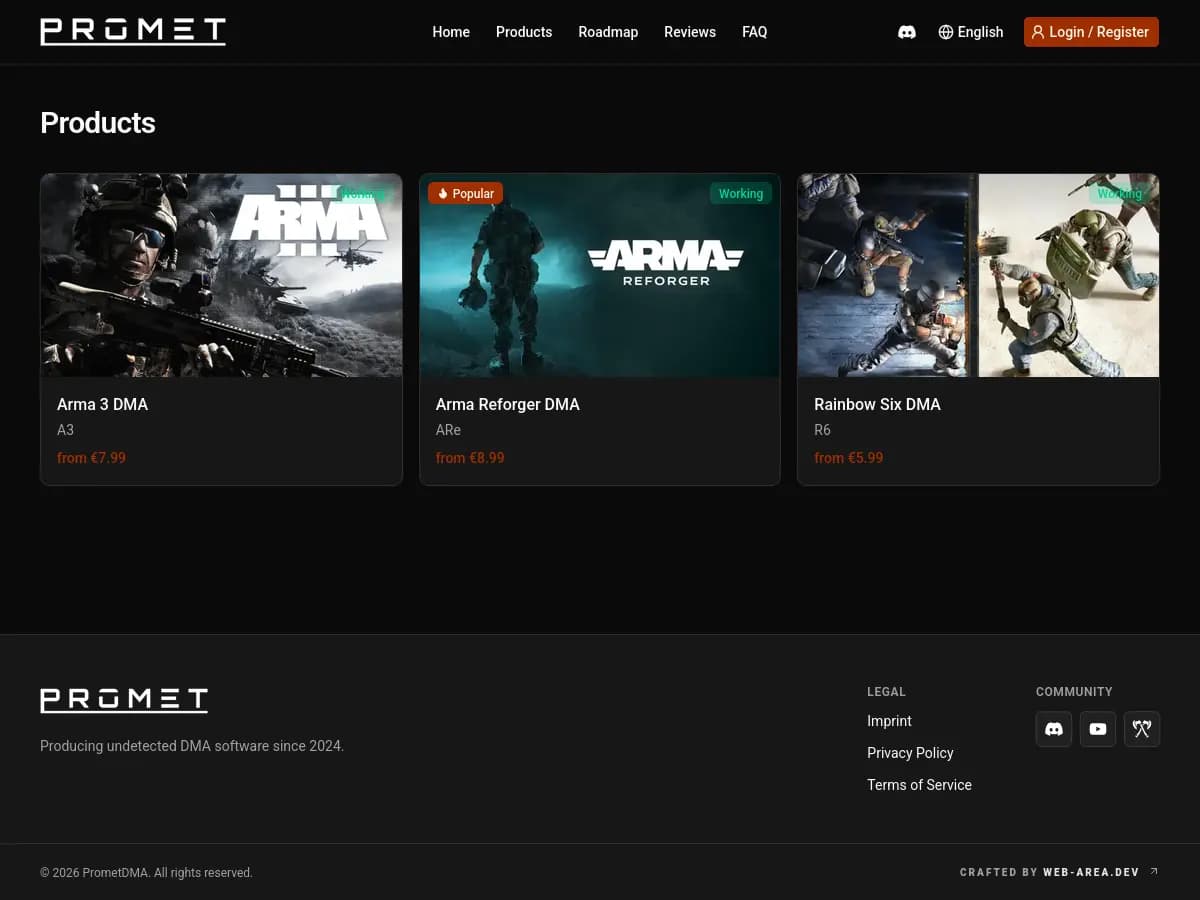Click the Working badge on Rainbow Six
The height and width of the screenshot is (900, 1200).
click(x=1119, y=193)
